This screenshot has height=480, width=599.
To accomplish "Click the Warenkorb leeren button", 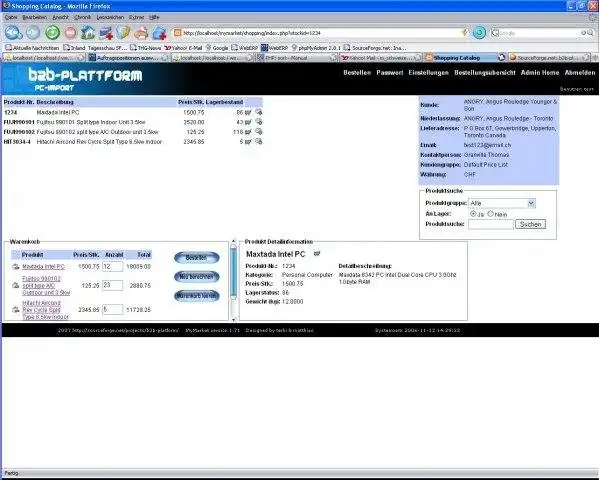I will point(197,296).
